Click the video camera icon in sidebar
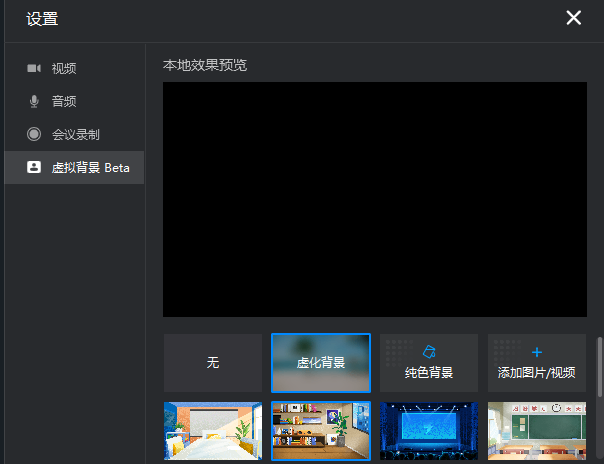The image size is (604, 464). tap(33, 68)
